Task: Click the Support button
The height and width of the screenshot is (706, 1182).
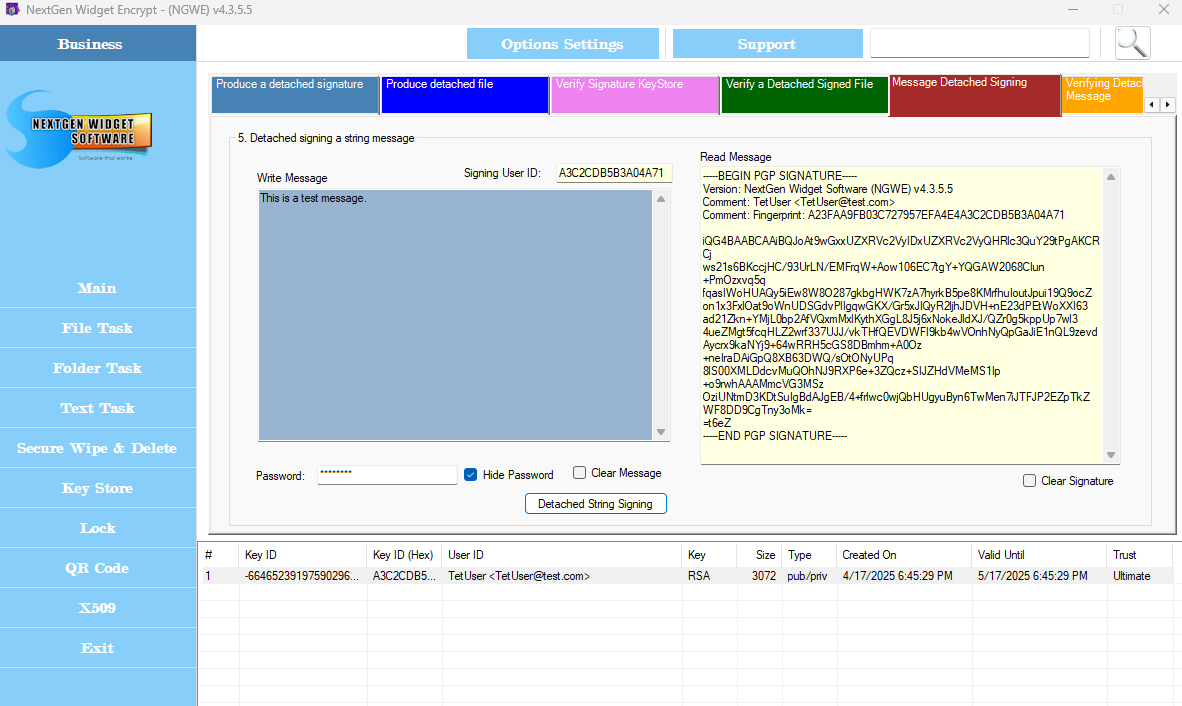Action: point(767,44)
